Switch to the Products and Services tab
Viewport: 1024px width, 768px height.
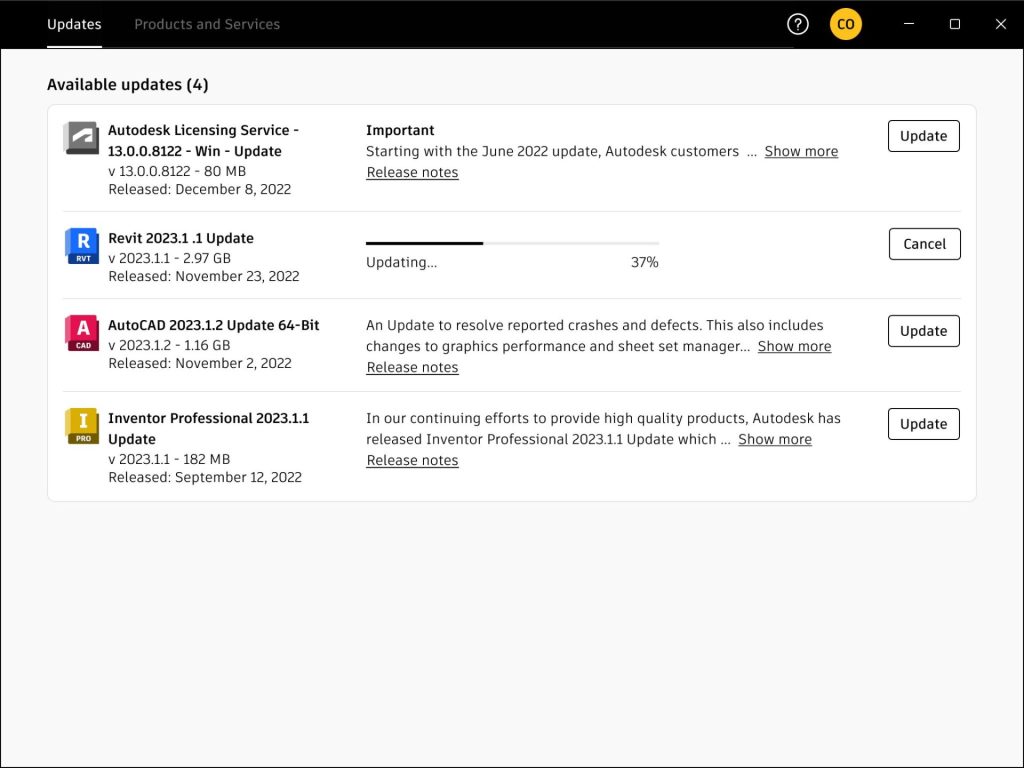207,24
